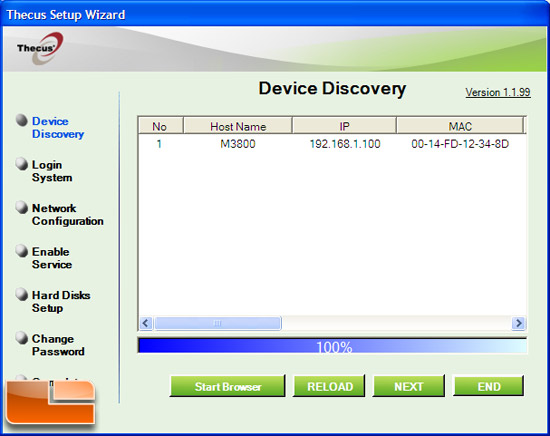Click the scroll right arrow of device list

[x=518, y=323]
